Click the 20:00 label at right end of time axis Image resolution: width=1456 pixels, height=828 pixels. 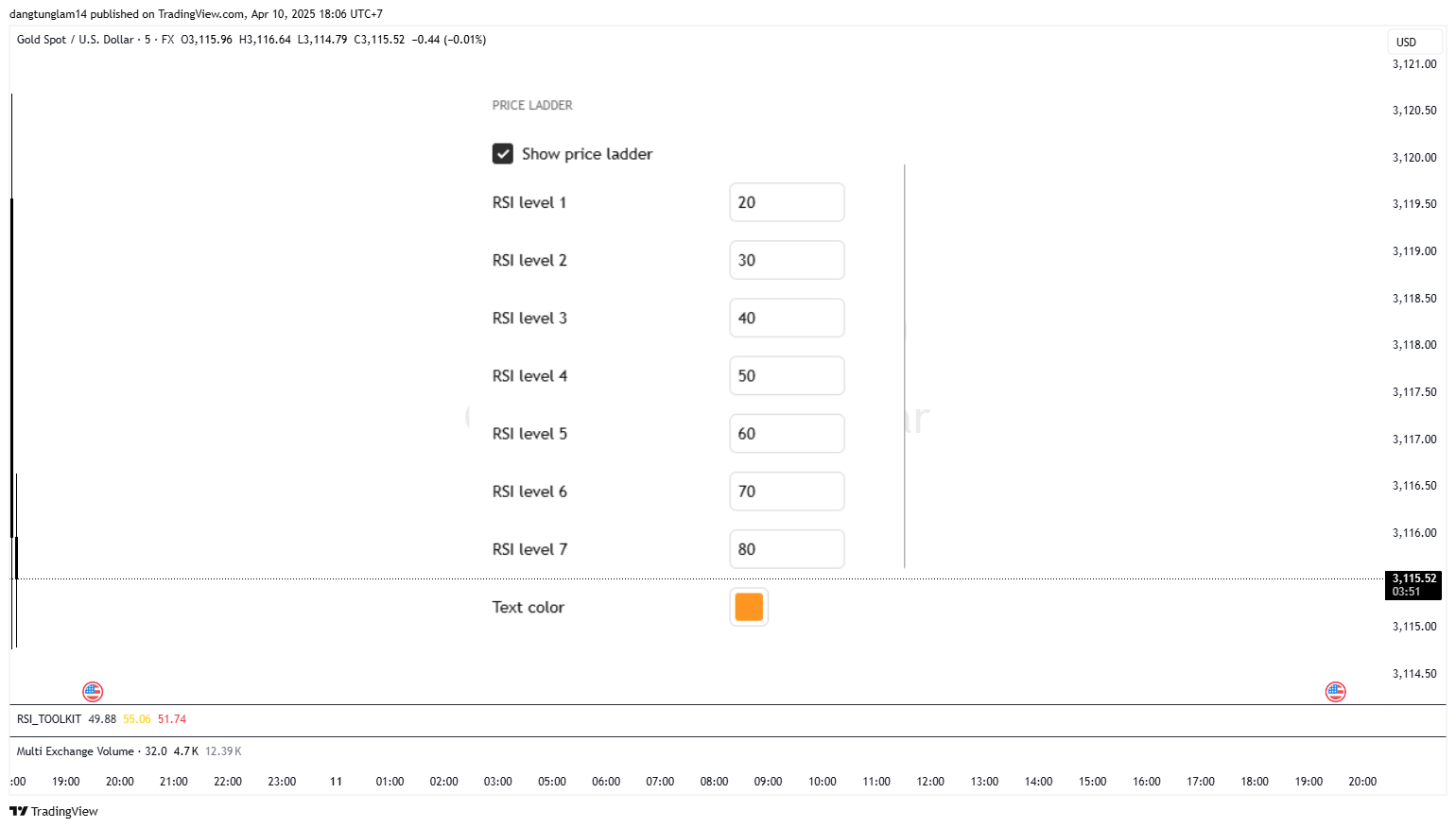(x=1362, y=782)
